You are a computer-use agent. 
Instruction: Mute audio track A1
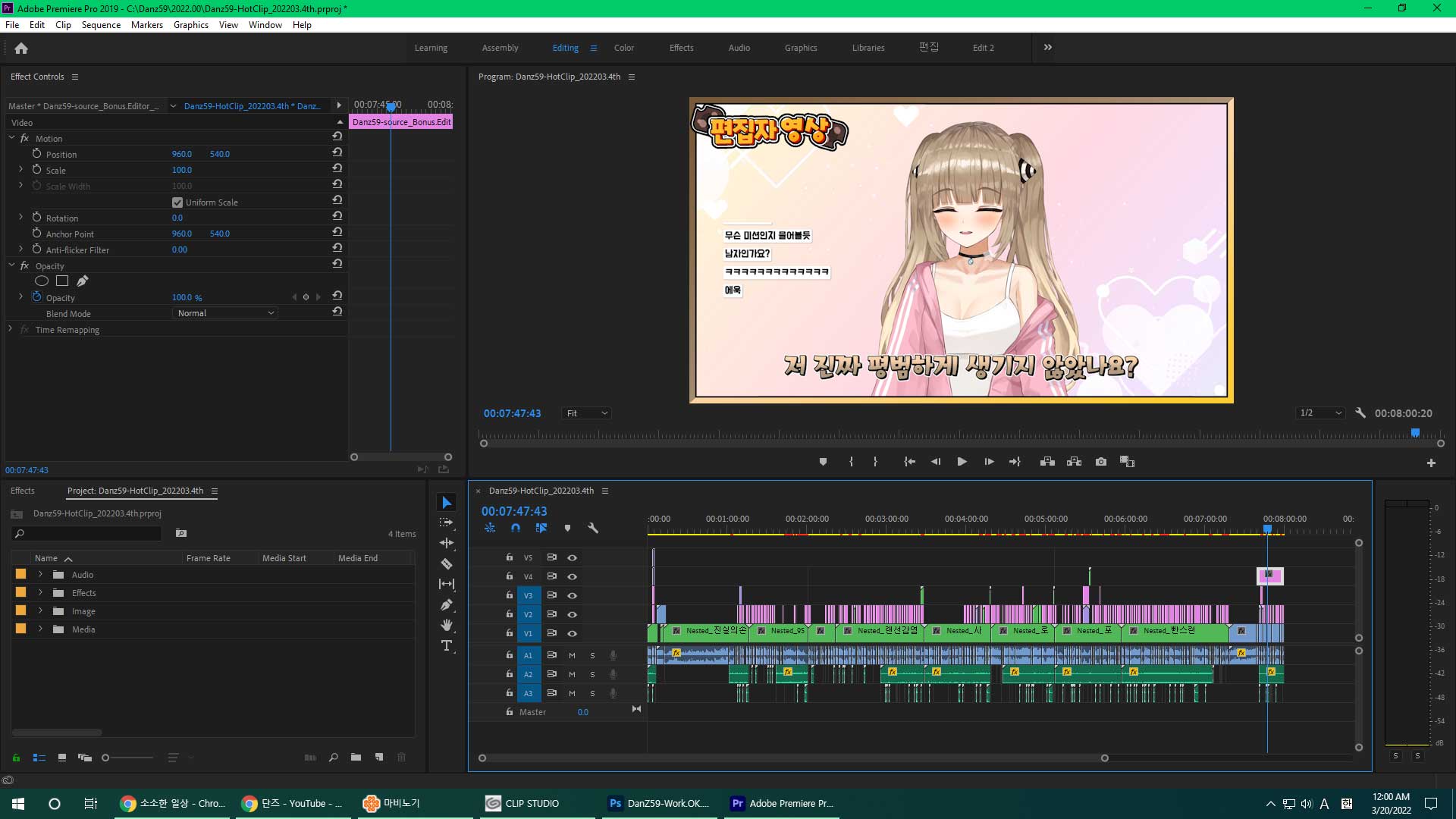pyautogui.click(x=572, y=655)
